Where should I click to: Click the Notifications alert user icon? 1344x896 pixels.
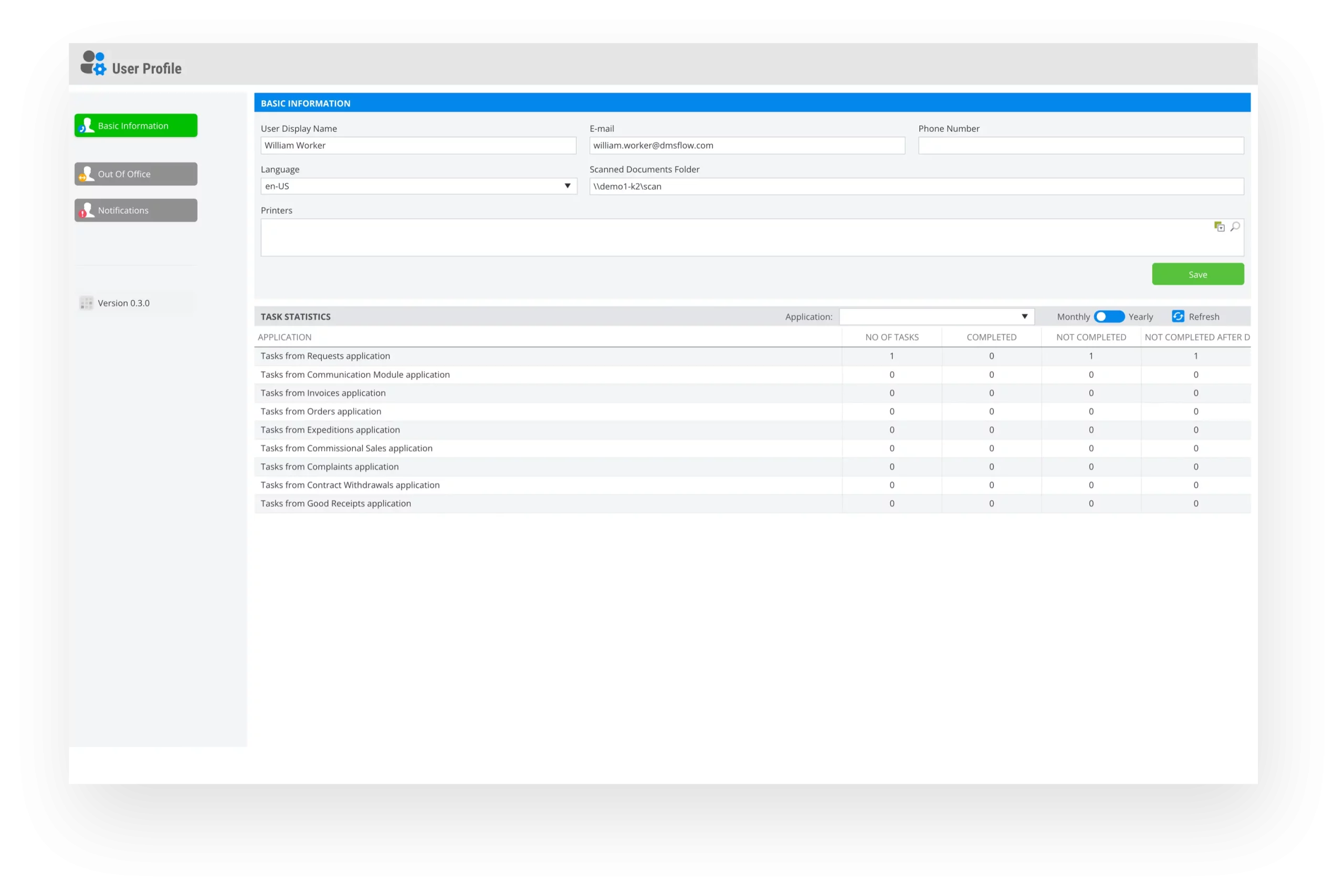[86, 210]
